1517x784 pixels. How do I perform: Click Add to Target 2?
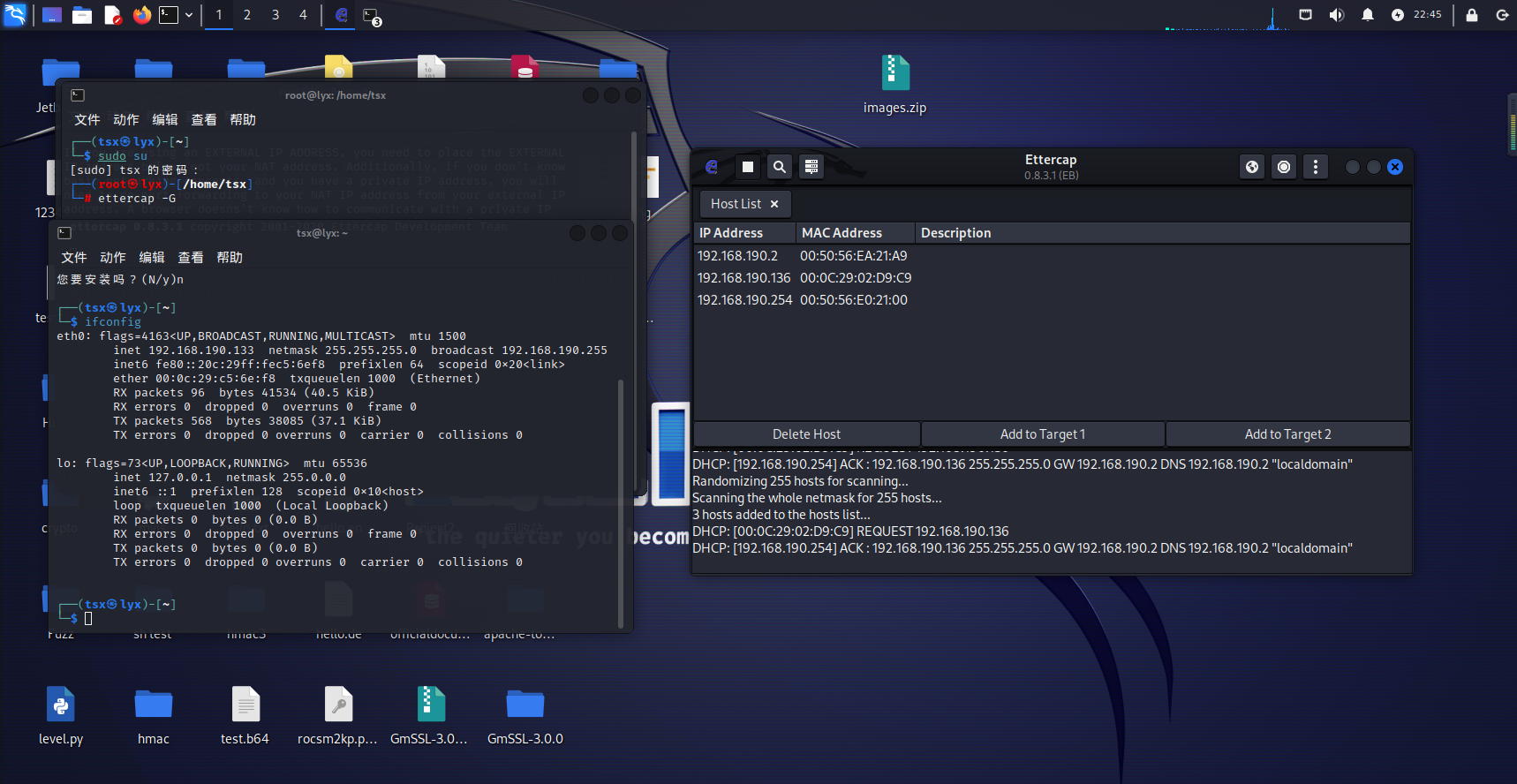(1288, 434)
